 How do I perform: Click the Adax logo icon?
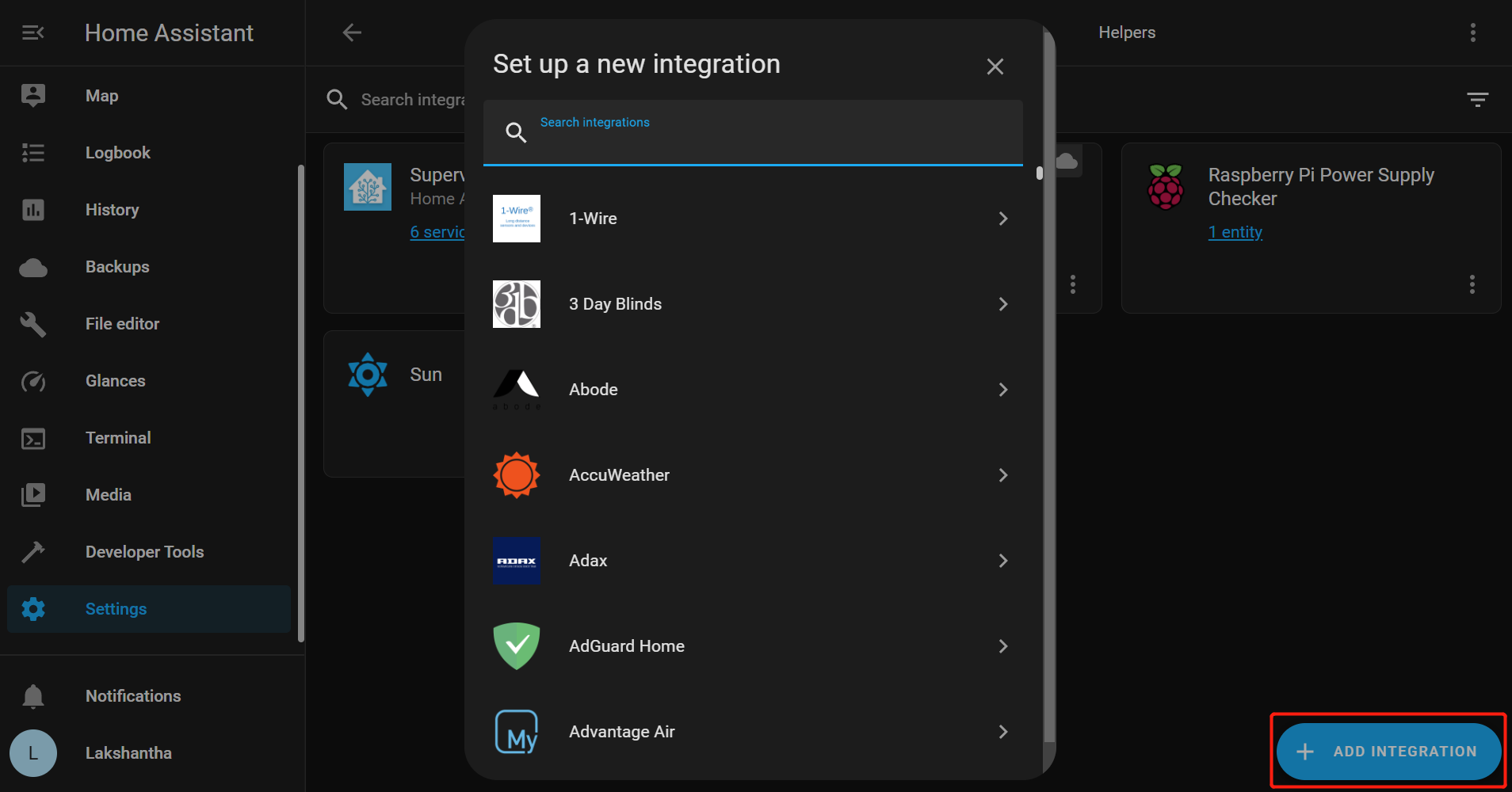click(517, 561)
